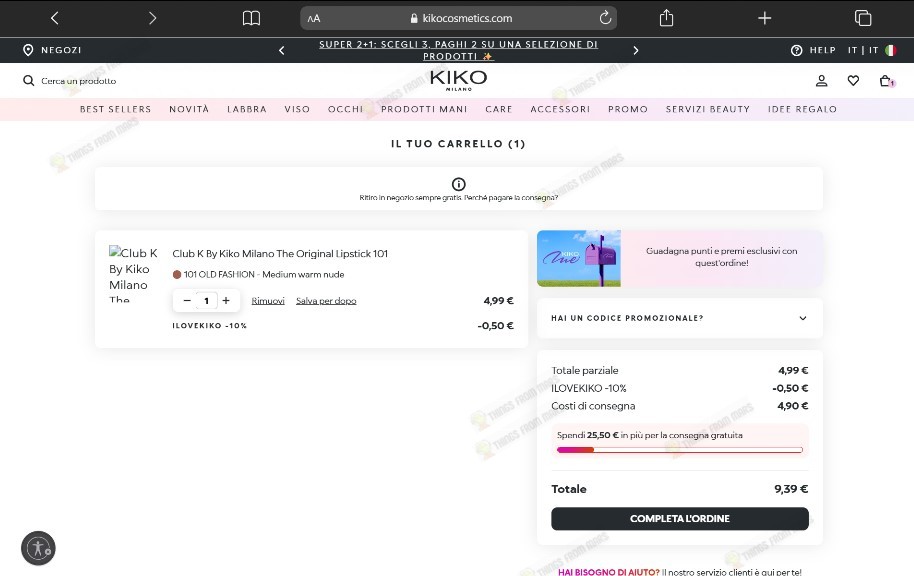This screenshot has height=576, width=914.
Task: Open the user account profile icon
Action: pyautogui.click(x=821, y=80)
